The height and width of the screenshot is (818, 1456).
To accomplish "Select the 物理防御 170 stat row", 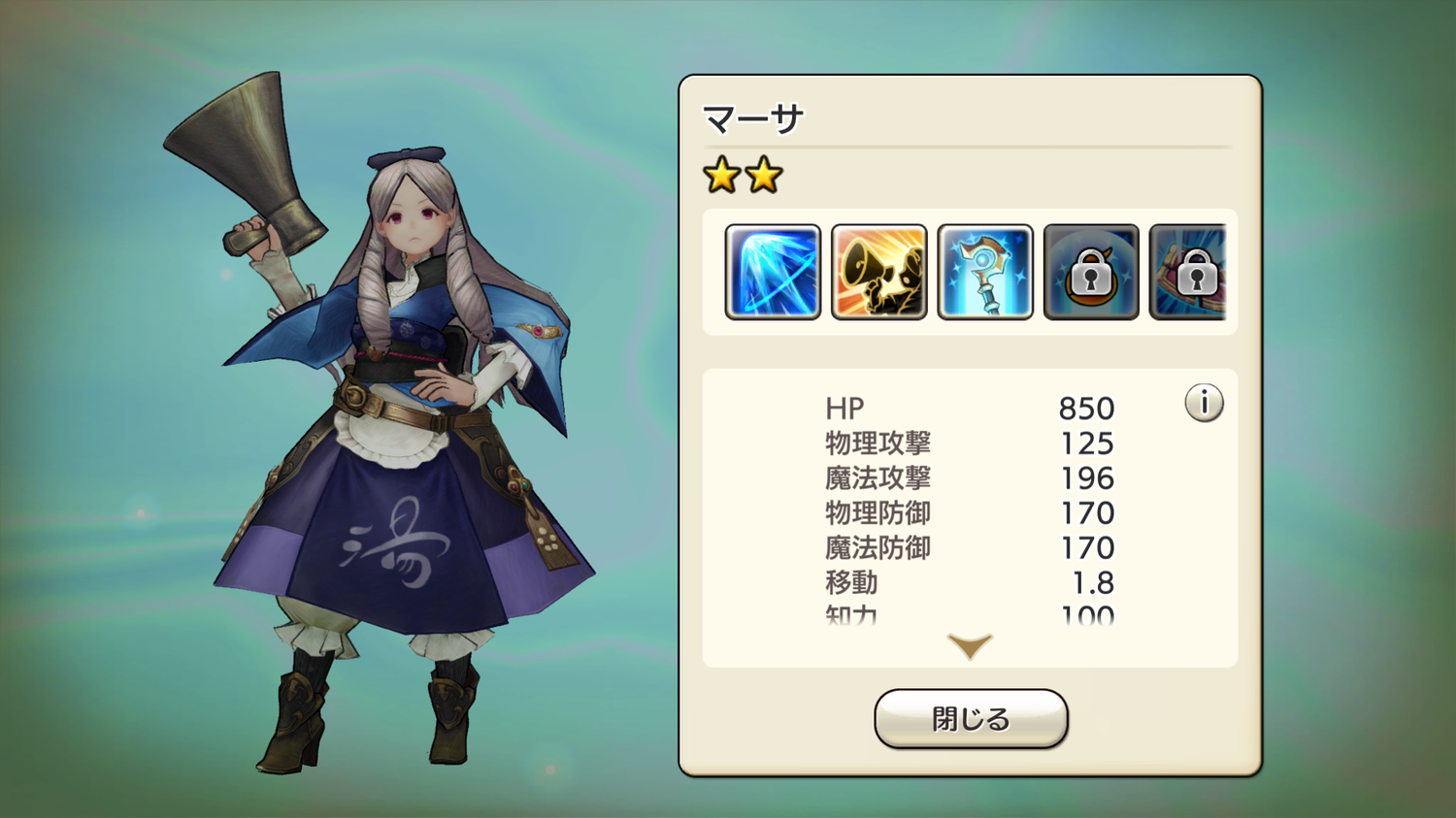I will tap(970, 513).
